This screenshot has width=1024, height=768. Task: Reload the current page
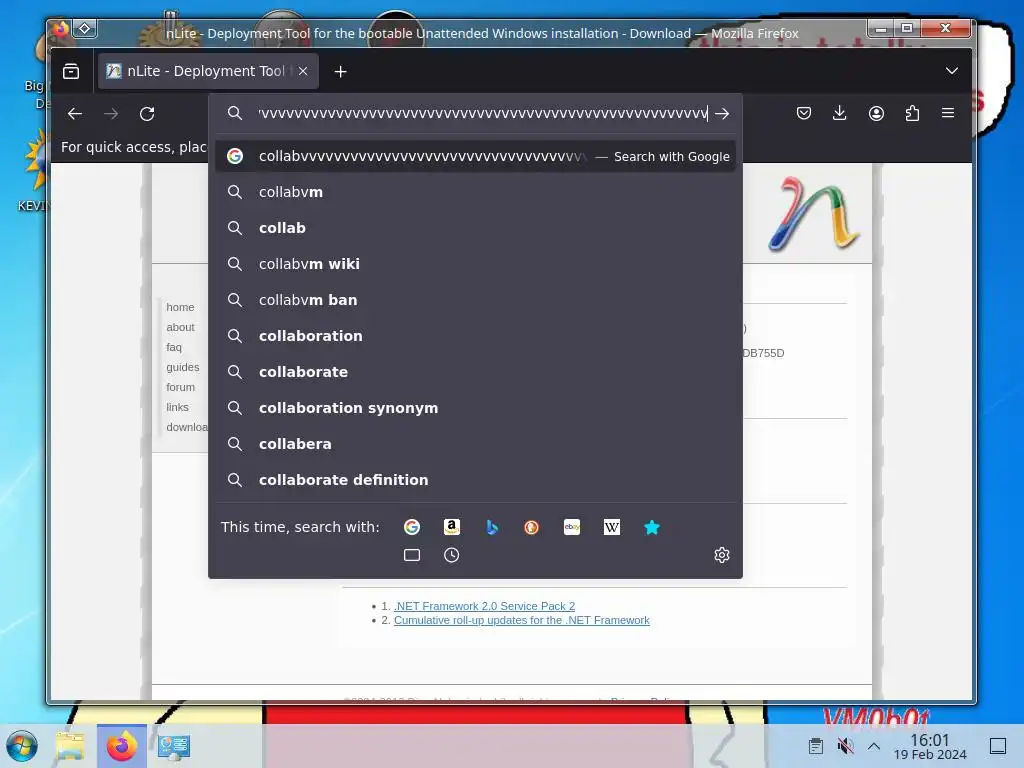coord(147,114)
